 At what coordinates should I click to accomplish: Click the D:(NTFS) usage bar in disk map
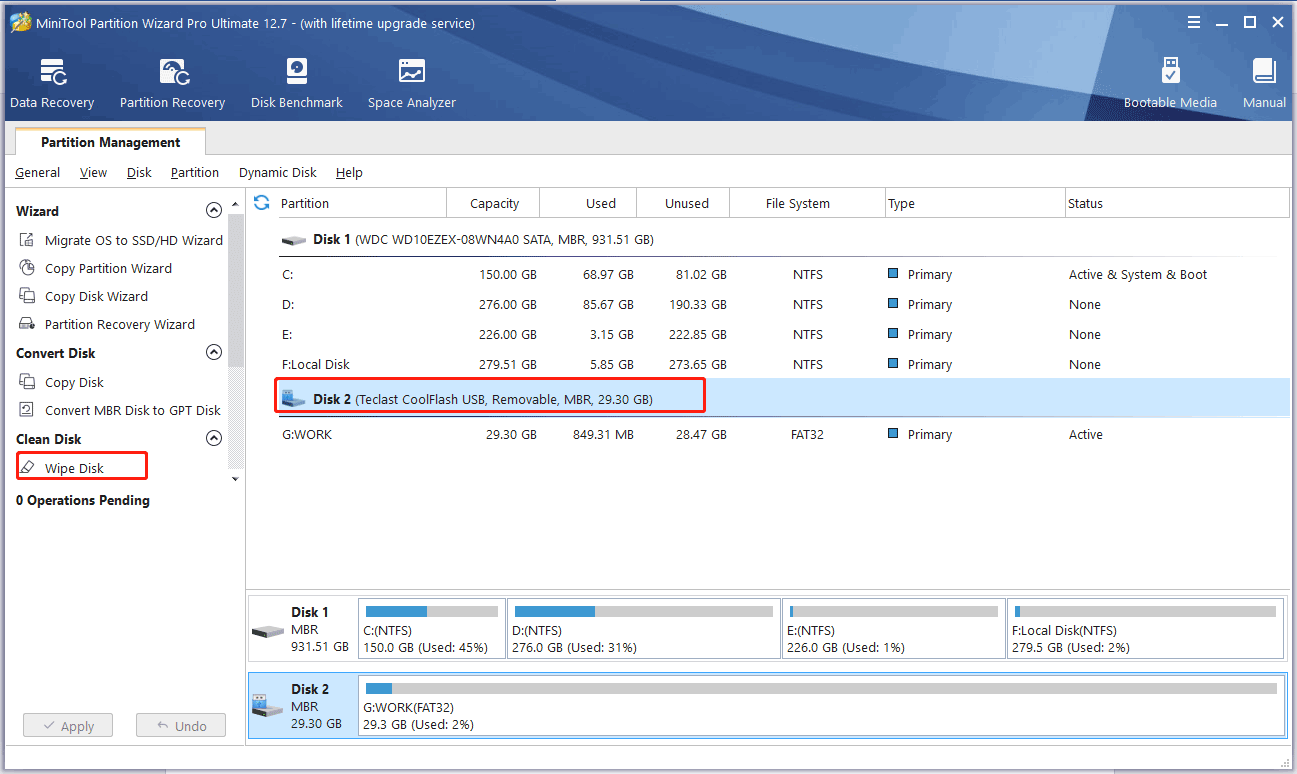pos(644,611)
